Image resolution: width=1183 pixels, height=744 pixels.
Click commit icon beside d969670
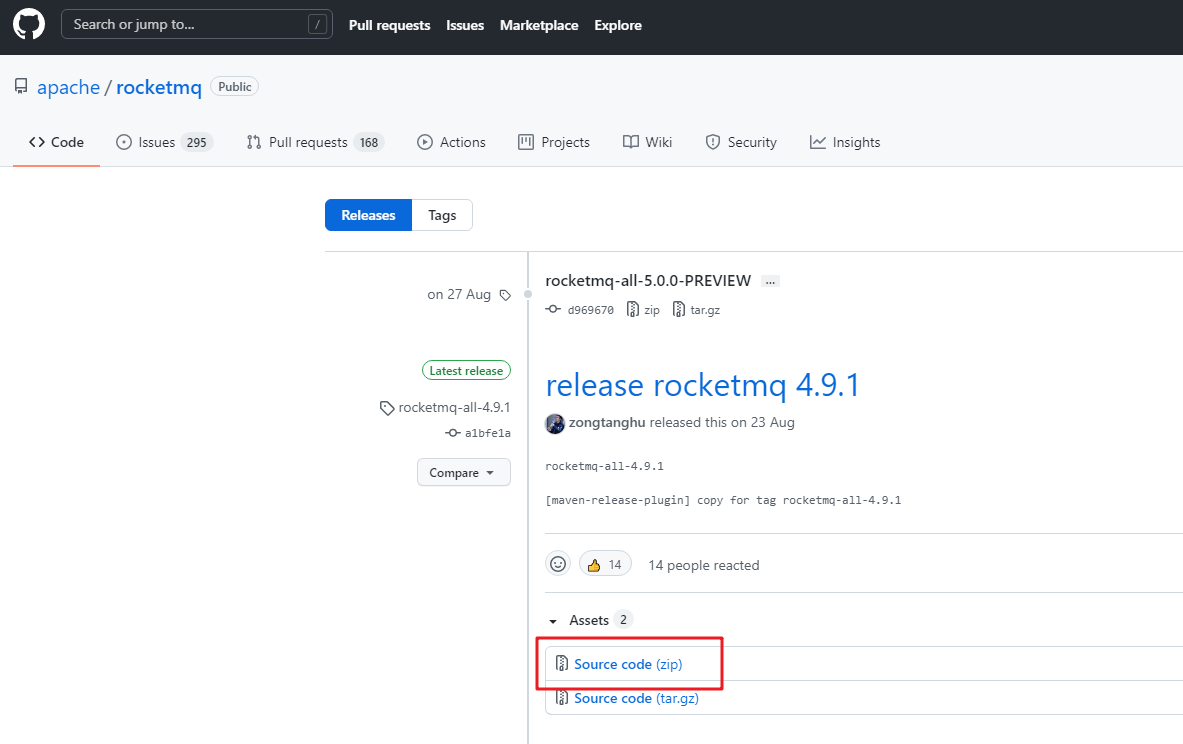pyautogui.click(x=553, y=309)
